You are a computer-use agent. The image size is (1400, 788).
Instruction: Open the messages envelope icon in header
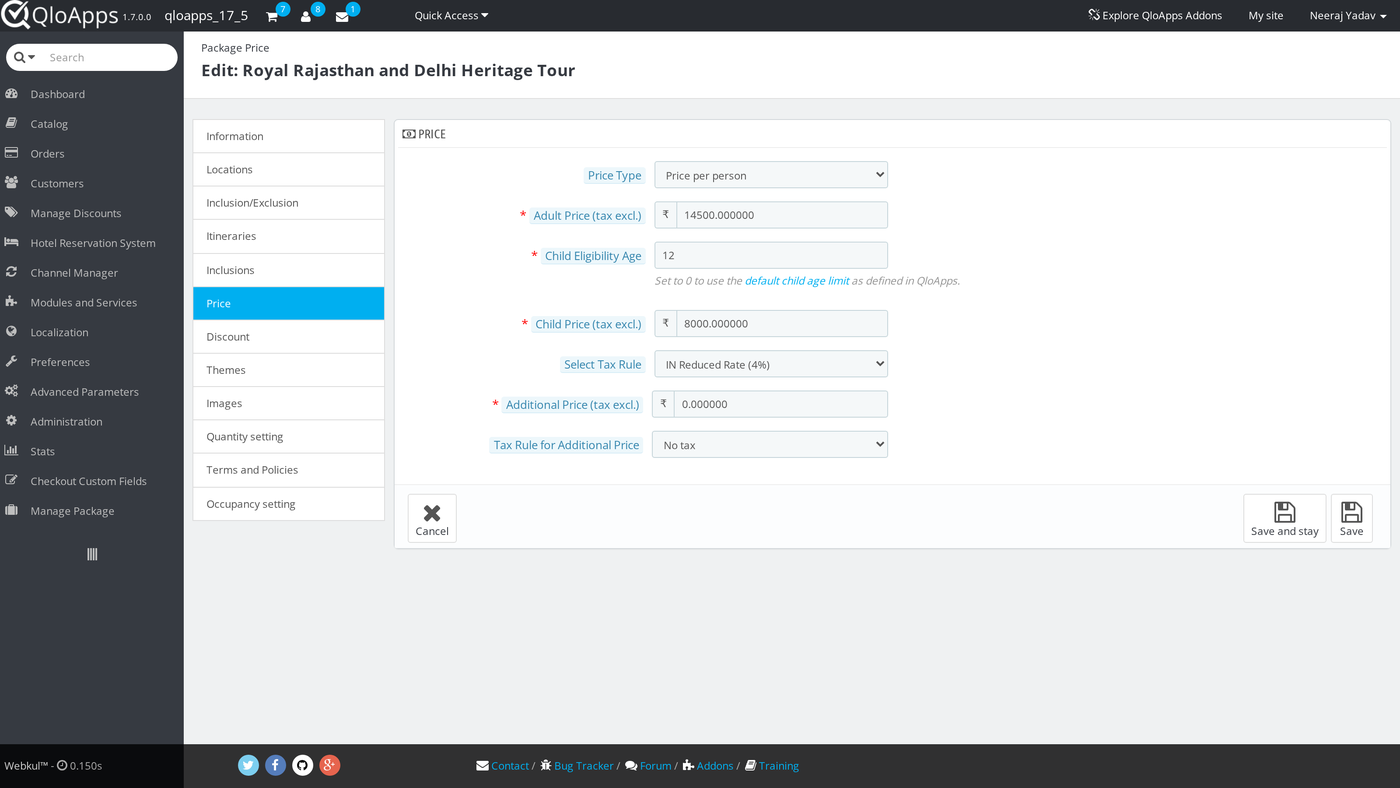pos(342,16)
